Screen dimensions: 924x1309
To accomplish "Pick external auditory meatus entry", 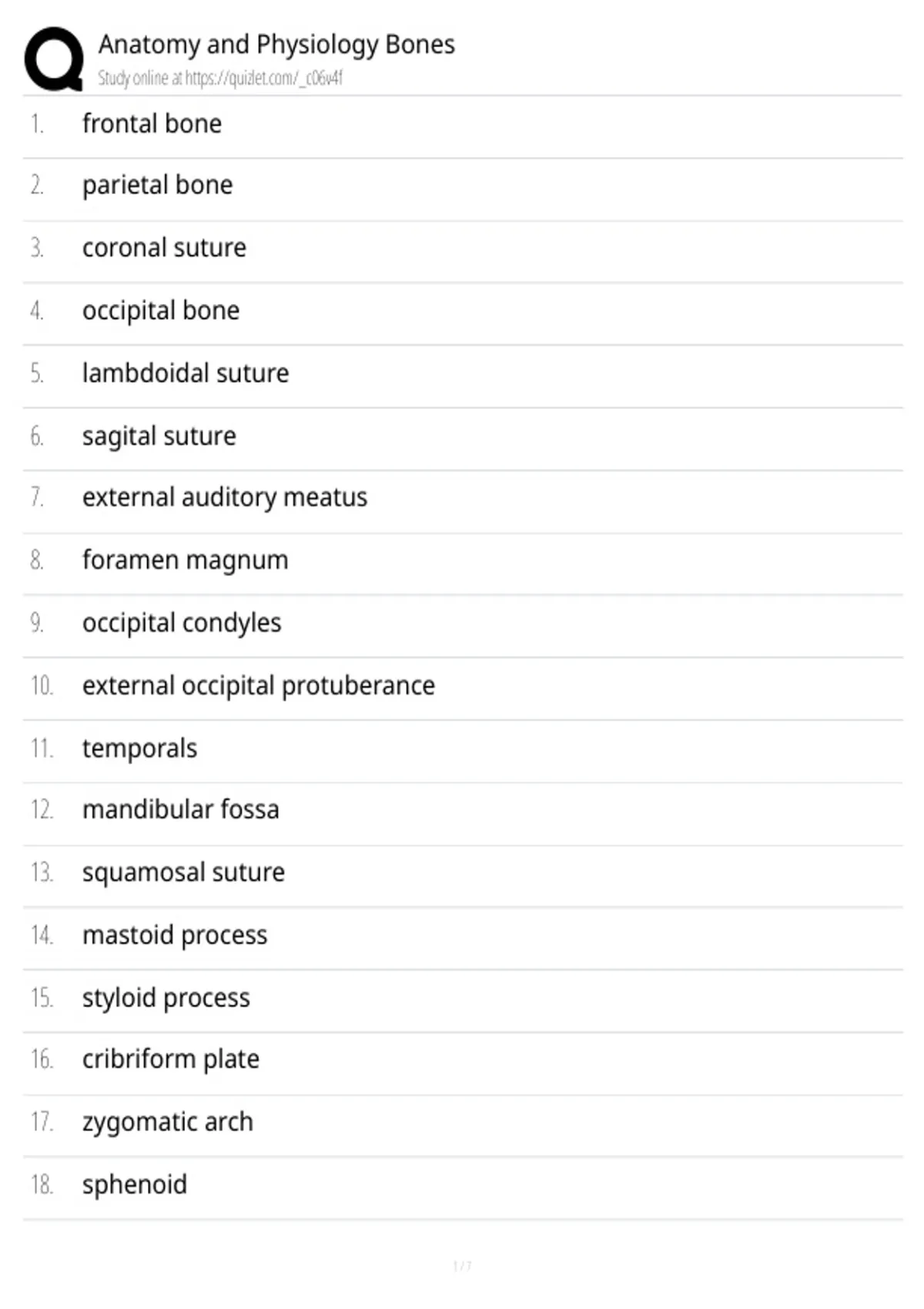I will [x=225, y=498].
